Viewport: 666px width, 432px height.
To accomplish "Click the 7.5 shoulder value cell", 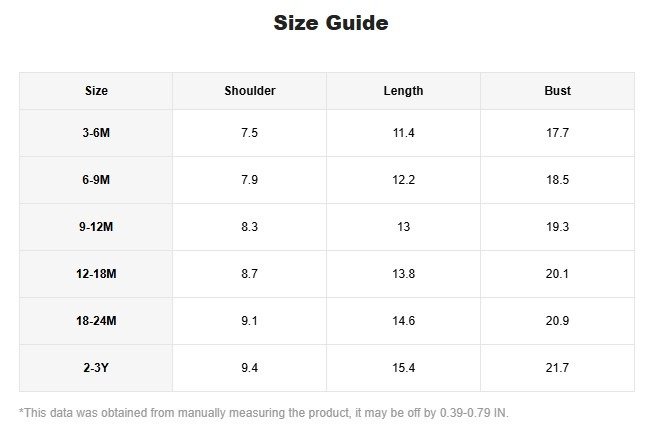I will click(x=250, y=133).
